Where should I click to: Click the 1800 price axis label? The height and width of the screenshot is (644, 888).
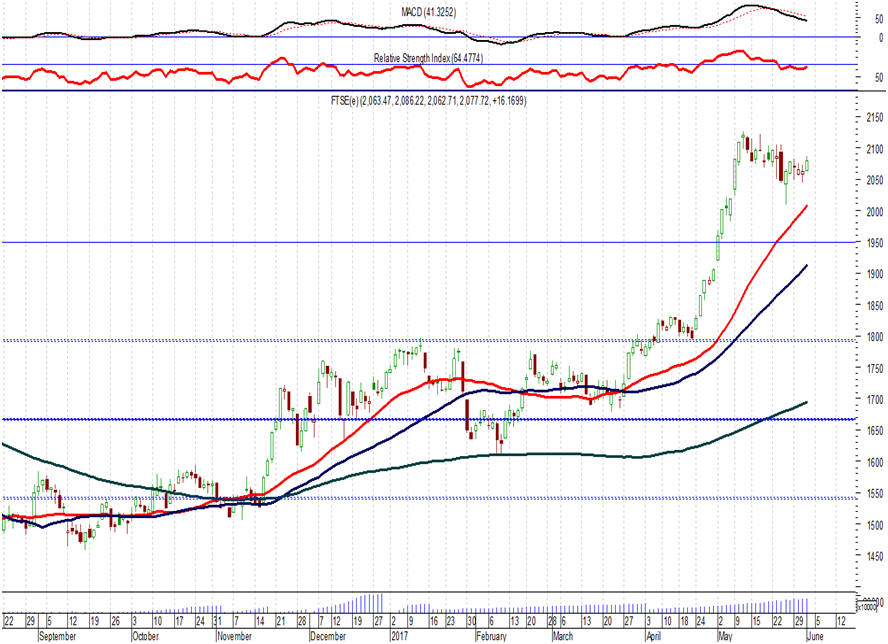(874, 337)
